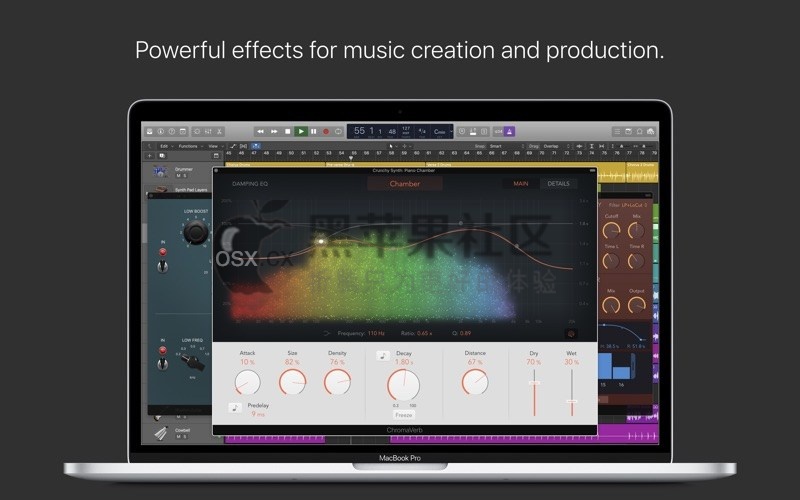Click the green Play button
The width and height of the screenshot is (800, 500).
point(301,131)
